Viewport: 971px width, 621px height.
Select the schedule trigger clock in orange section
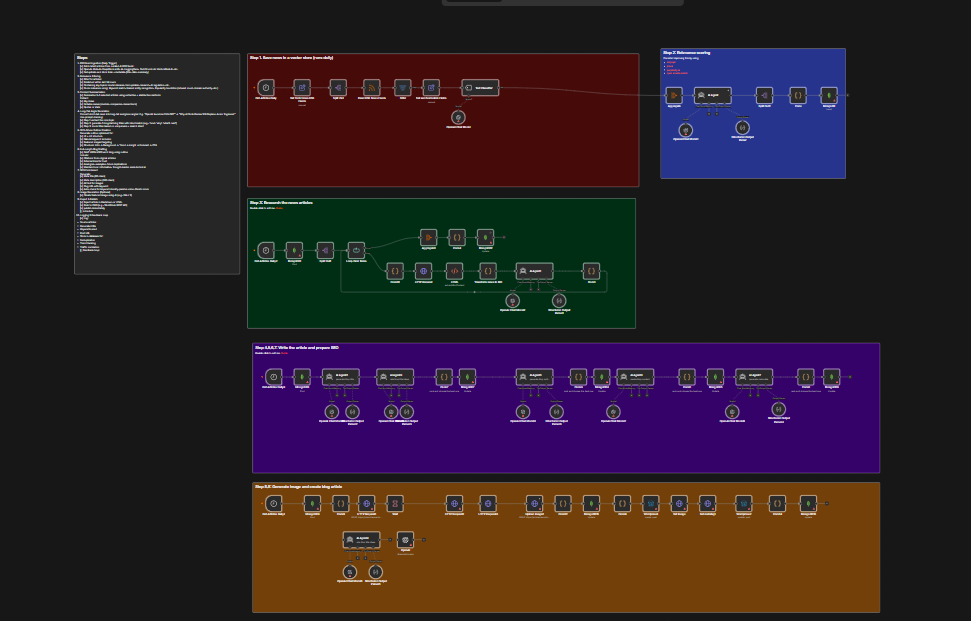point(274,503)
